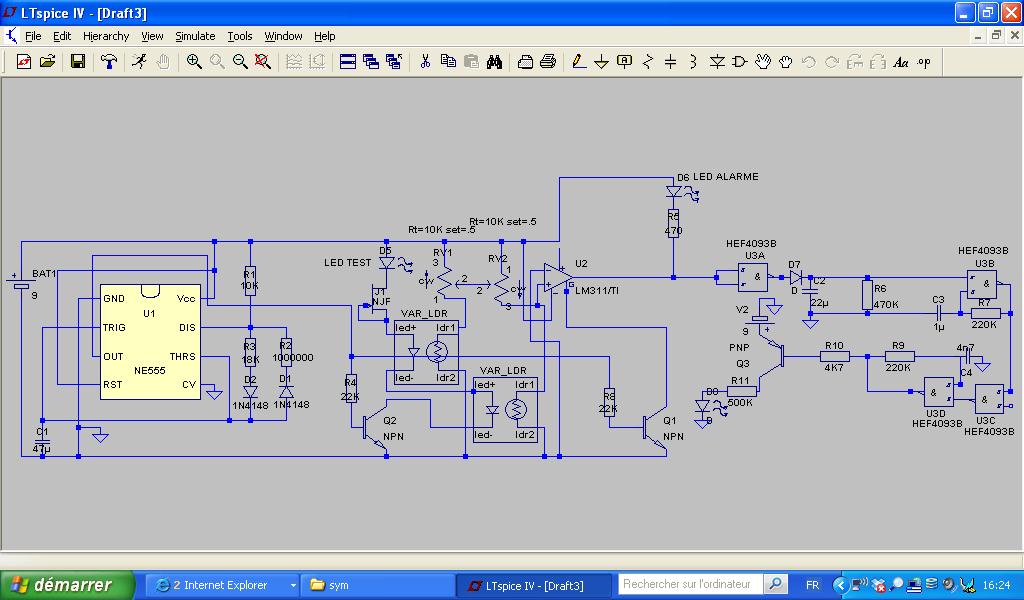Select the NE555 U1 component
This screenshot has height=600, width=1024.
coord(150,341)
